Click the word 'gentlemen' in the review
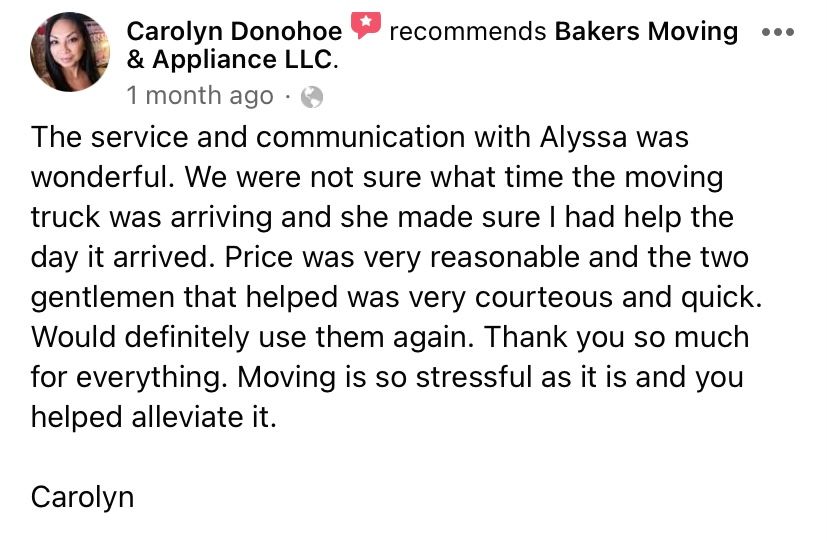827x541 pixels. point(103,298)
